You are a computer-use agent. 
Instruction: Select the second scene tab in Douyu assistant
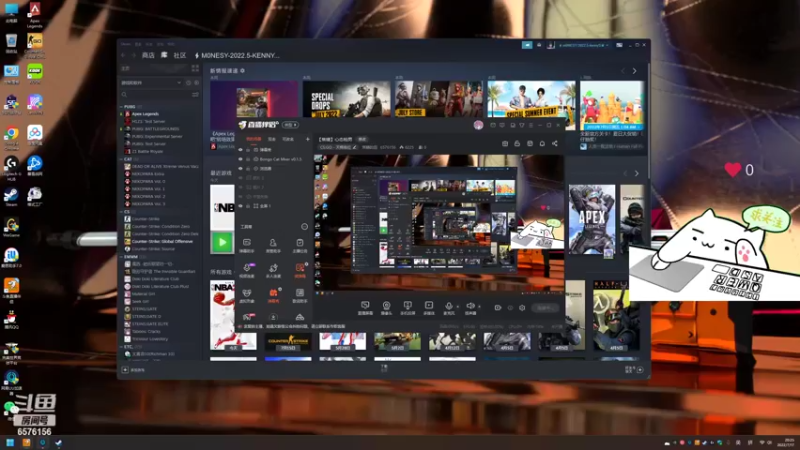click(272, 139)
